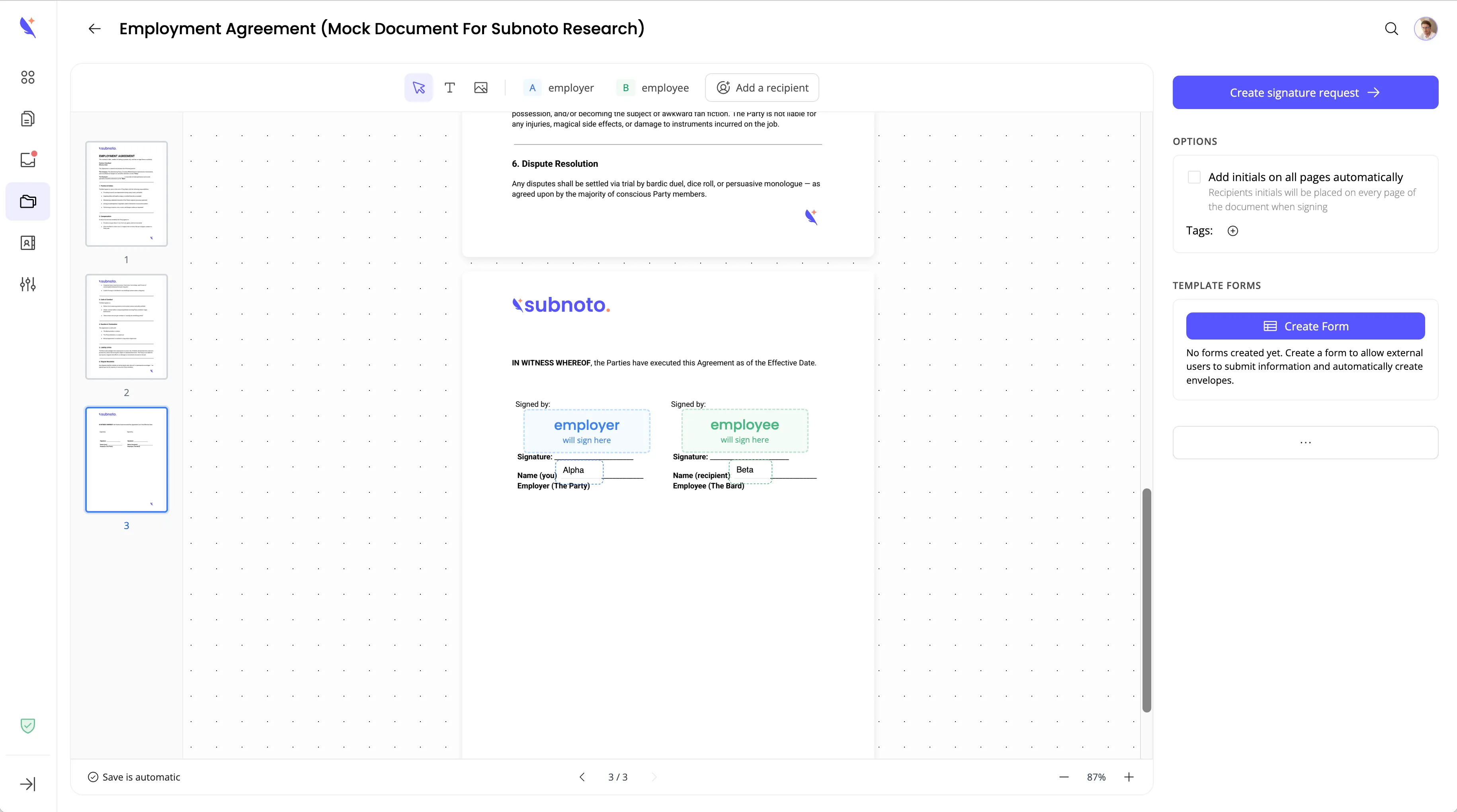Open the contacts address book panel

click(x=28, y=242)
